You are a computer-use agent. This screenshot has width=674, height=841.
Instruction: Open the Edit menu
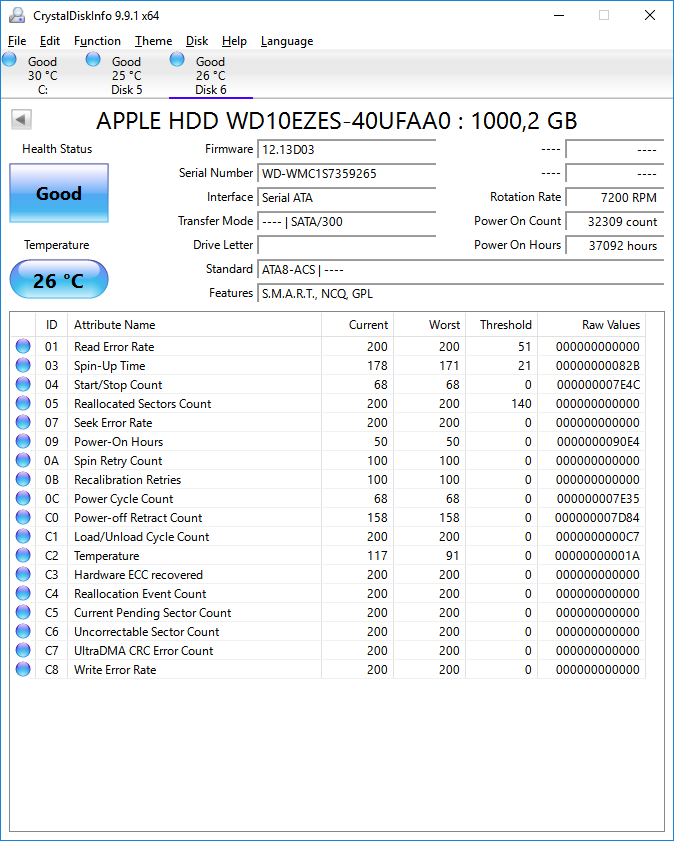tap(50, 41)
